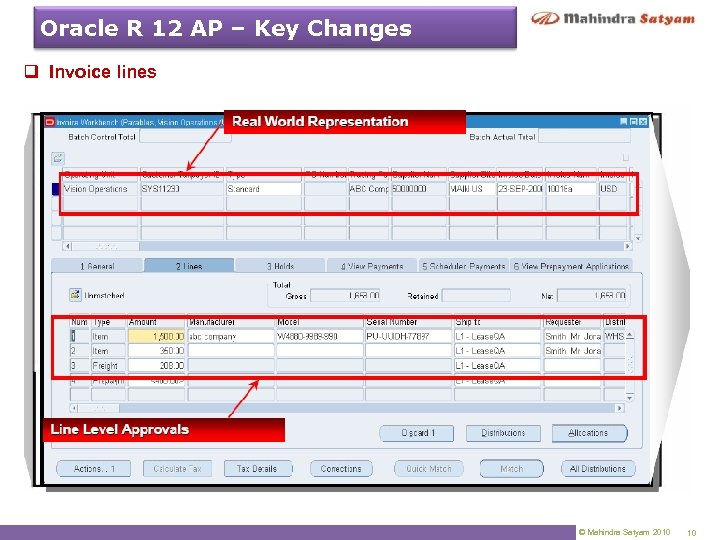Click the ABC Comp trading partner cell
720x540 pixels.
pyautogui.click(x=369, y=189)
